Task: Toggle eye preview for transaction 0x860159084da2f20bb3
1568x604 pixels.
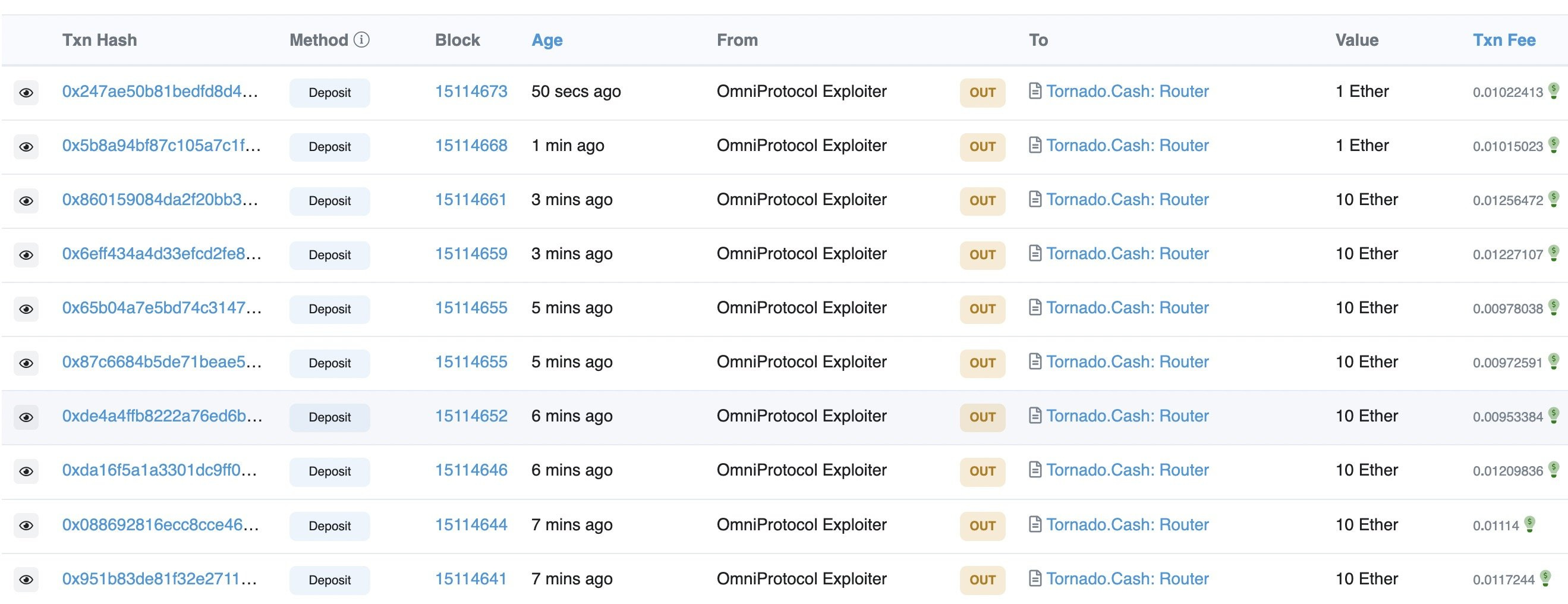Action: tap(26, 201)
